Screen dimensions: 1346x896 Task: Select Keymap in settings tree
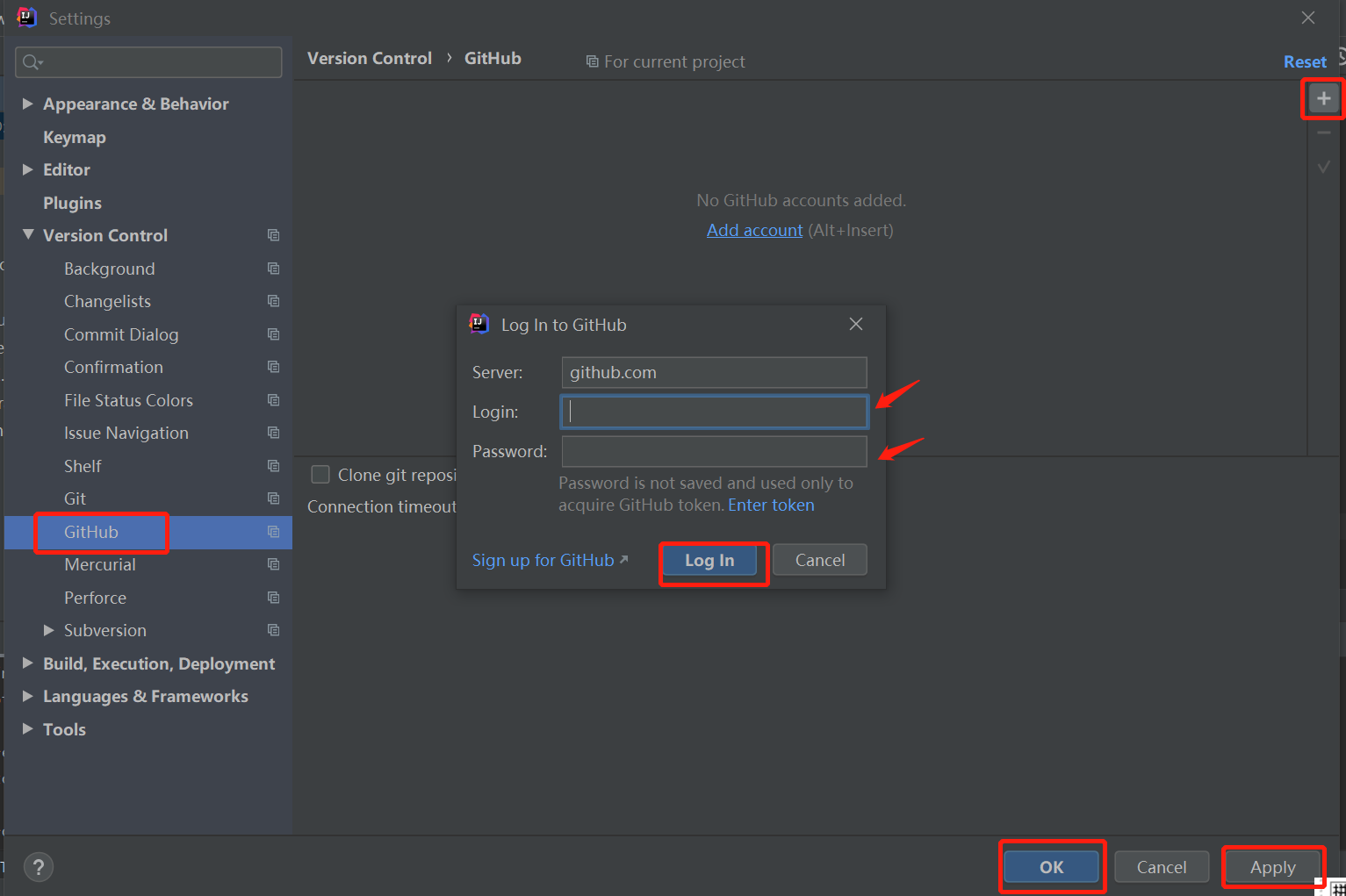(x=75, y=137)
